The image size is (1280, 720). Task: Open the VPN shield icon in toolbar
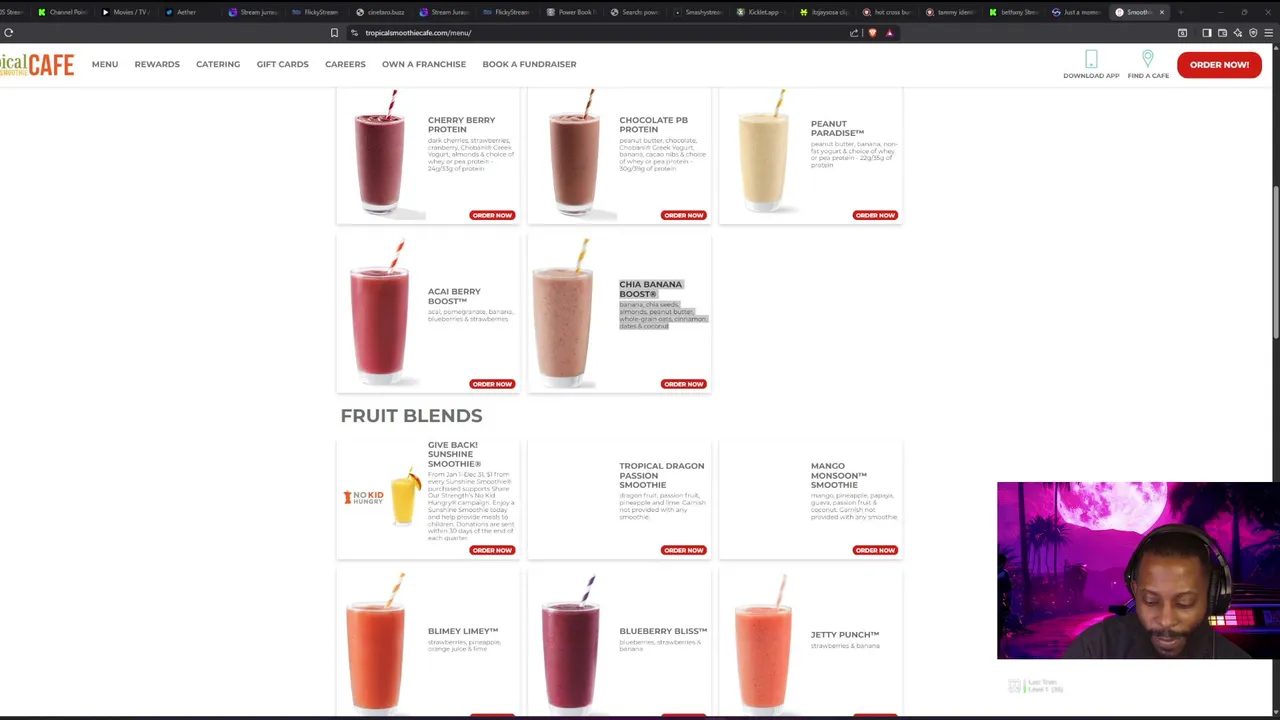click(1253, 33)
